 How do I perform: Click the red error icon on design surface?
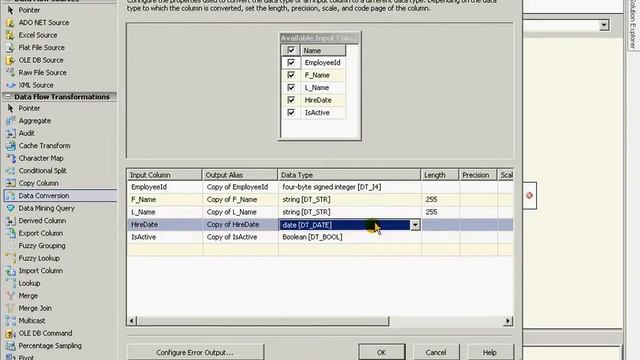coord(529,196)
